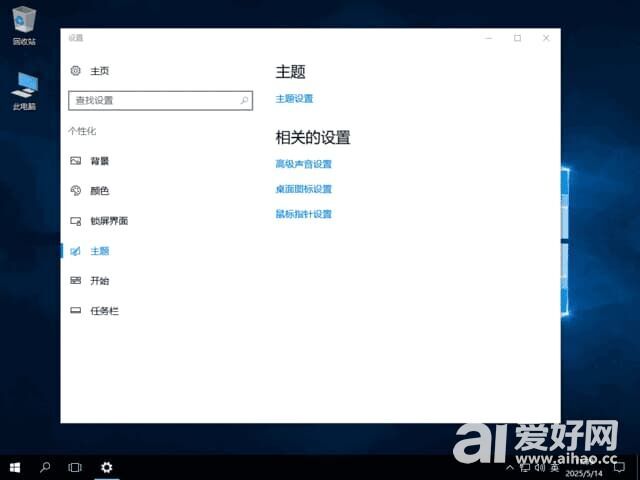The height and width of the screenshot is (480, 640).
Task: Click inside the 查找设置 search field
Action: coord(160,100)
